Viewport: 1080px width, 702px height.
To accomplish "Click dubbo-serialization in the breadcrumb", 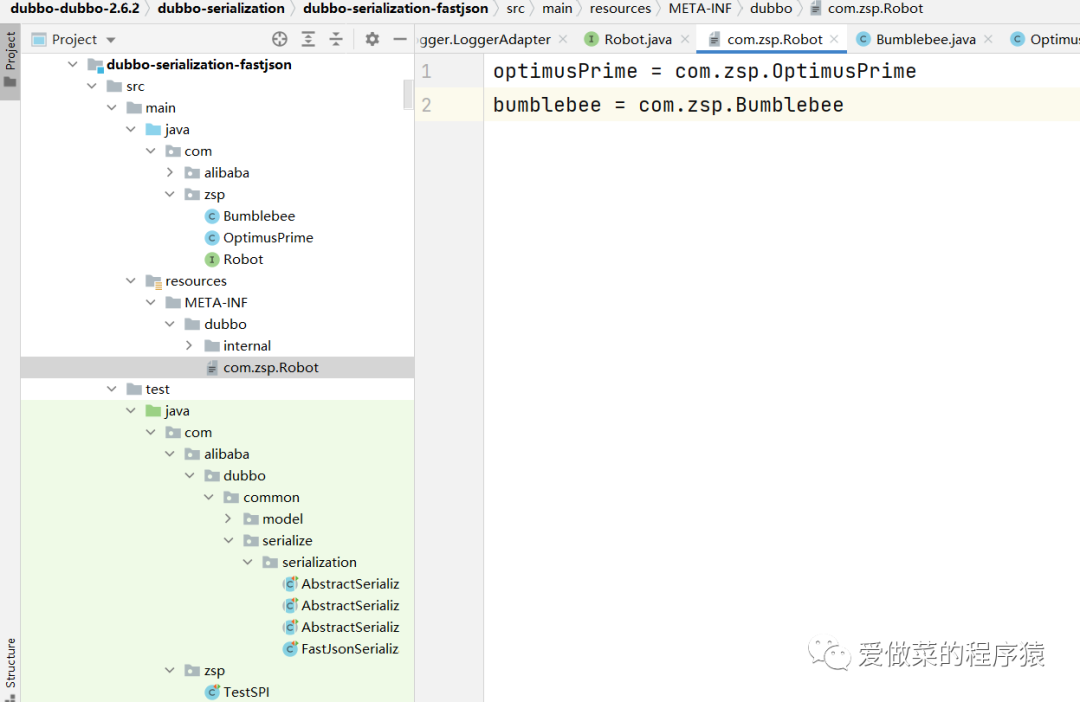I will coord(221,8).
